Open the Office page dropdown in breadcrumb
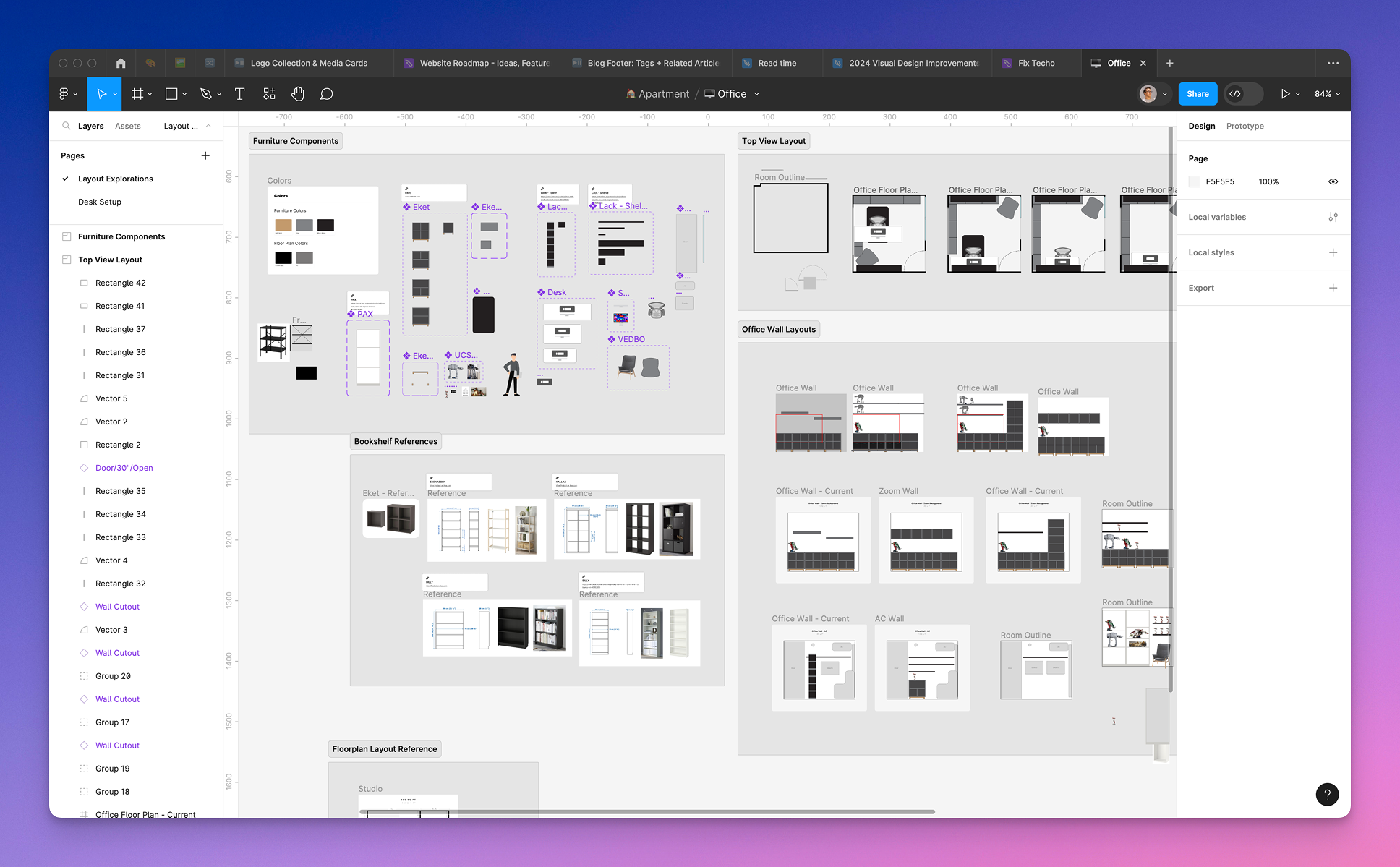Image resolution: width=1400 pixels, height=867 pixels. [x=756, y=93]
